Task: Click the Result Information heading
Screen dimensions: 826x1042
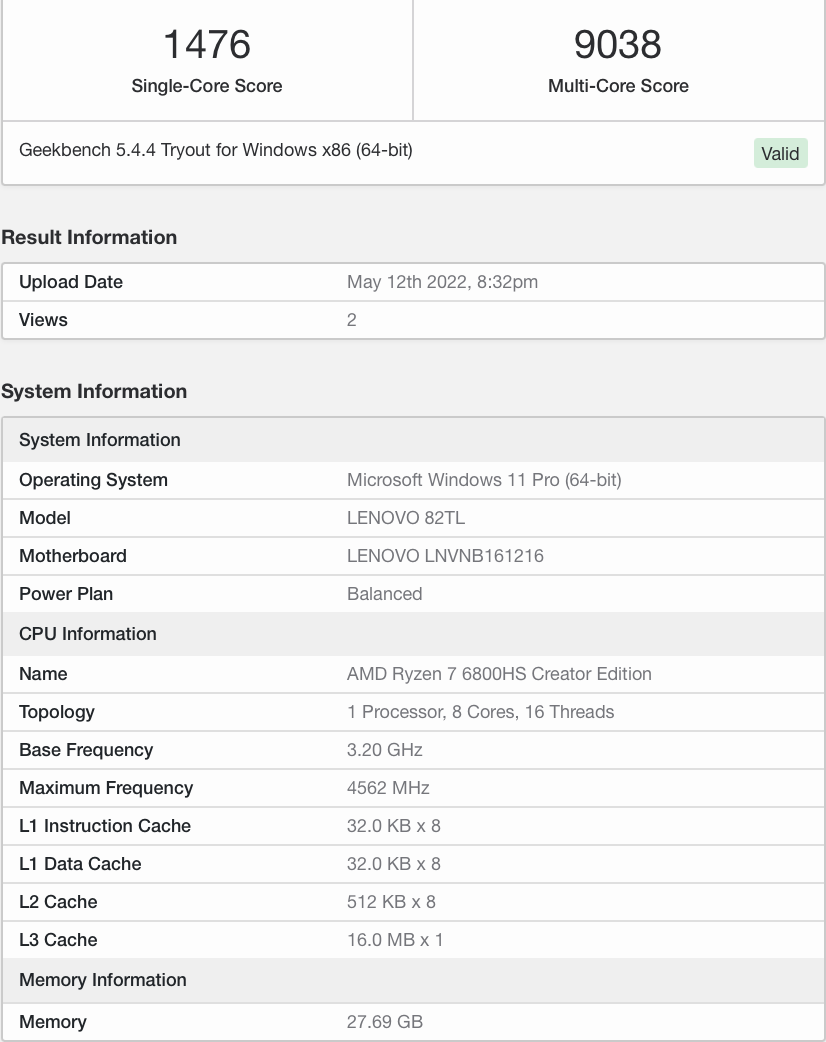Action: coord(89,237)
